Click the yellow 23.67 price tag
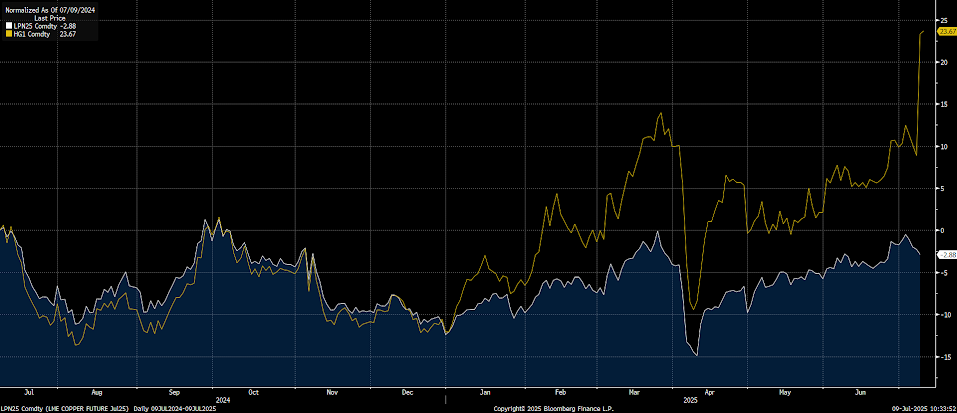 [947, 31]
